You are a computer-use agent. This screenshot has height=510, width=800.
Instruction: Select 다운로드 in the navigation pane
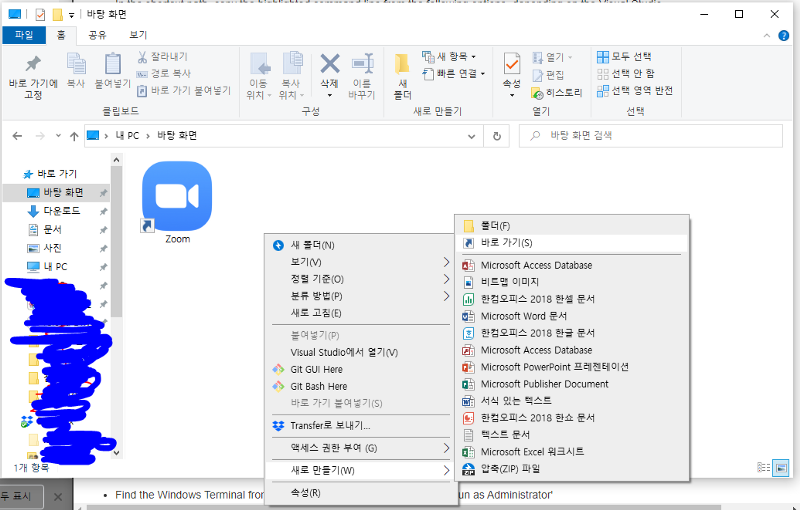pyautogui.click(x=56, y=211)
